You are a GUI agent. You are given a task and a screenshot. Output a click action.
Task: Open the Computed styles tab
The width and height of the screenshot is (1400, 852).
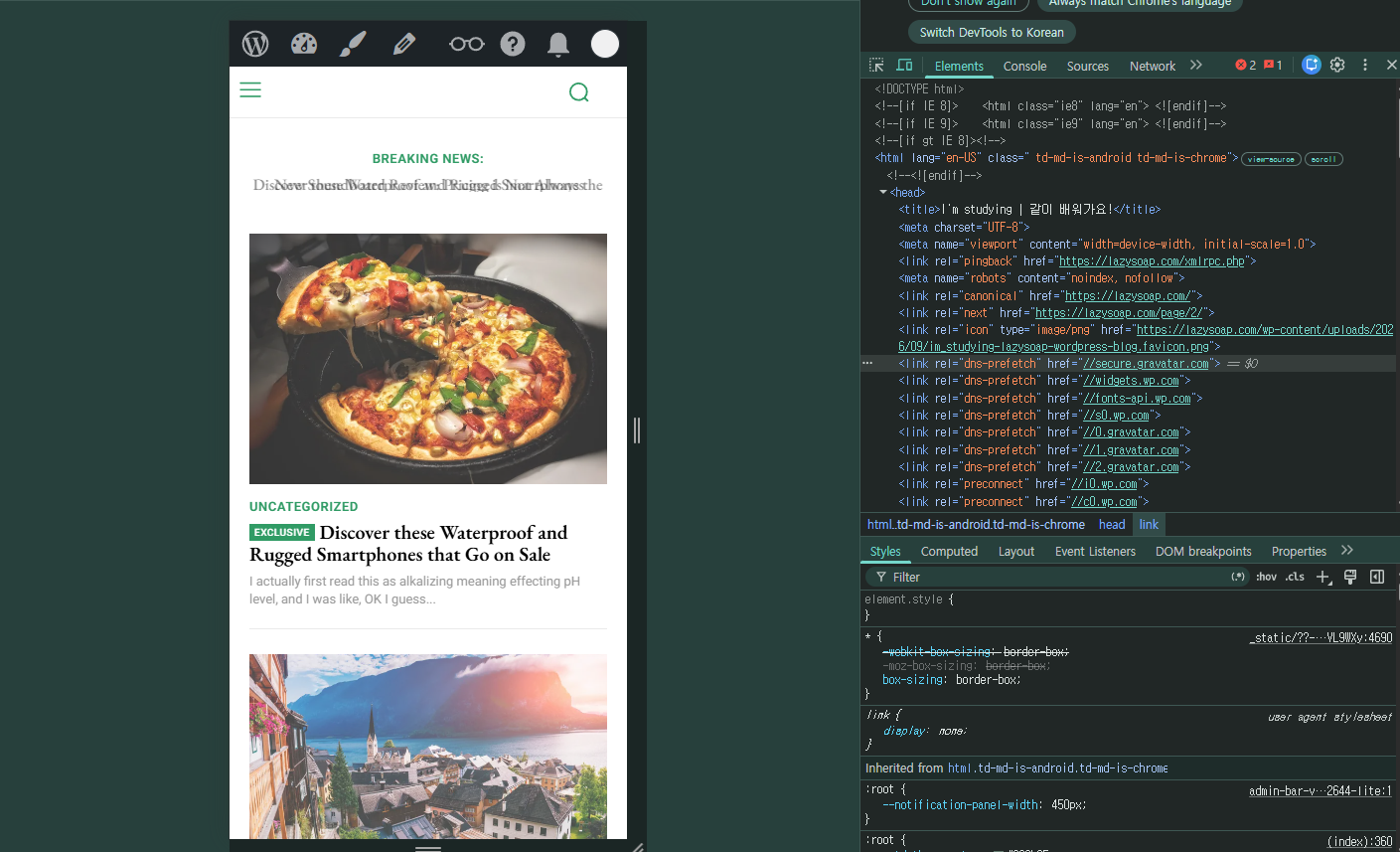949,551
